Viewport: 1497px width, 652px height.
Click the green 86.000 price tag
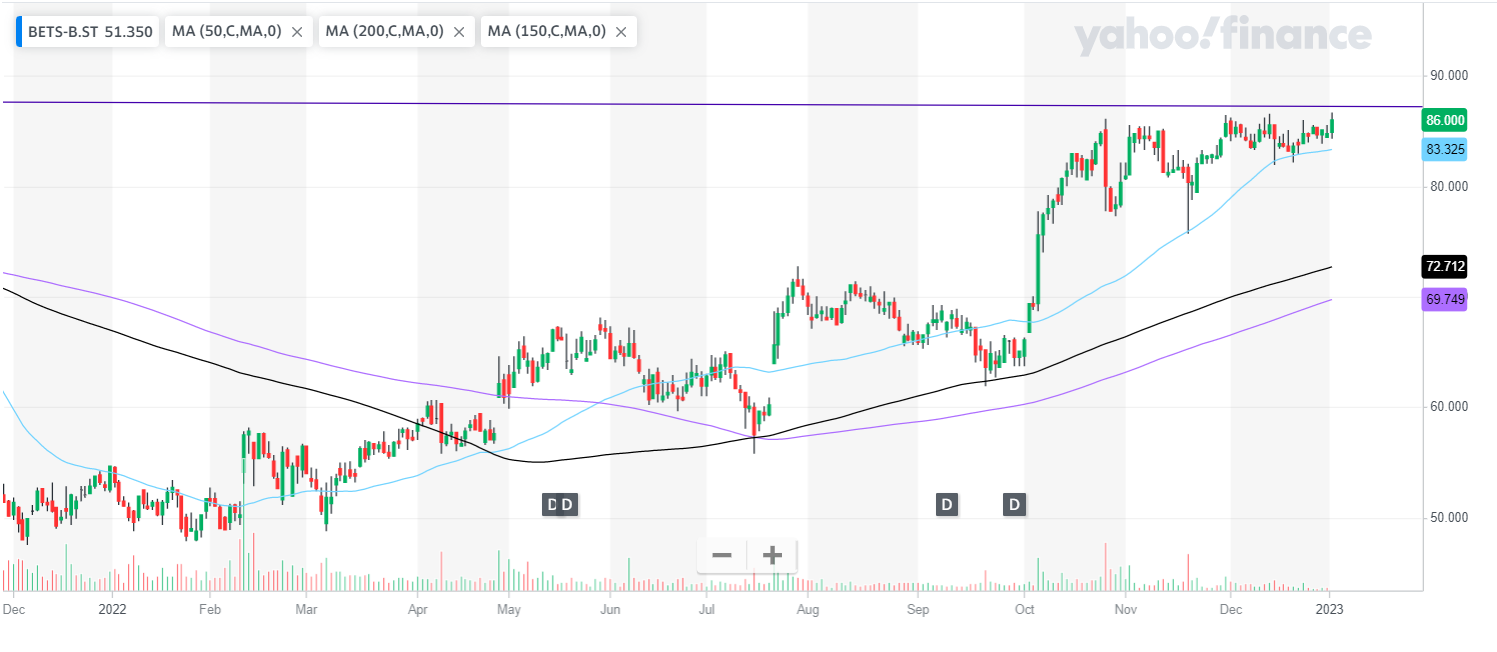click(x=1445, y=120)
